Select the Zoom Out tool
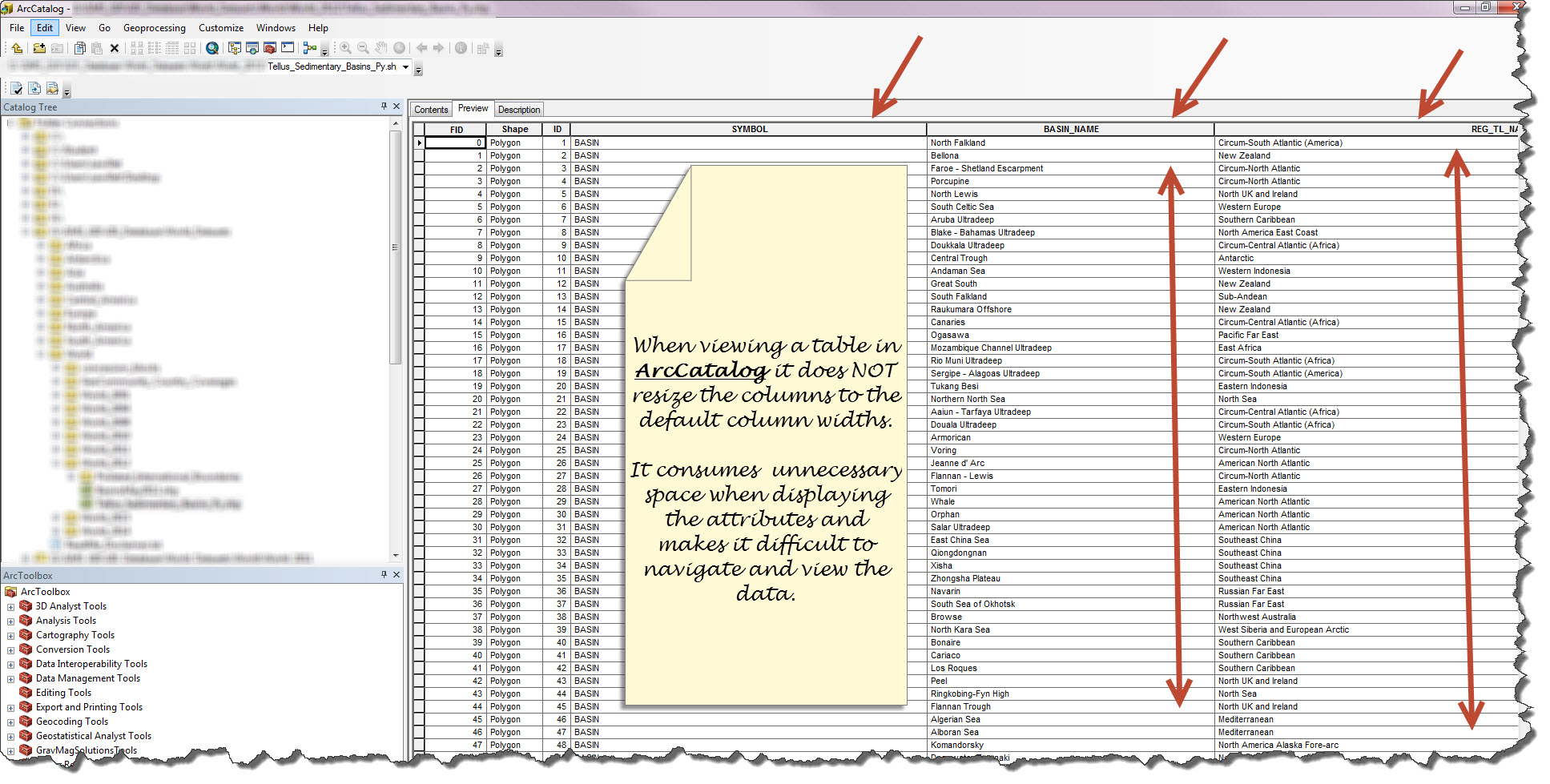 pyautogui.click(x=363, y=48)
